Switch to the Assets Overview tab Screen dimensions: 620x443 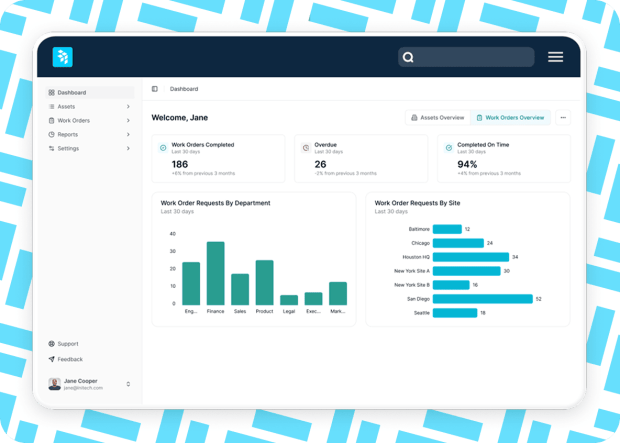(438, 117)
